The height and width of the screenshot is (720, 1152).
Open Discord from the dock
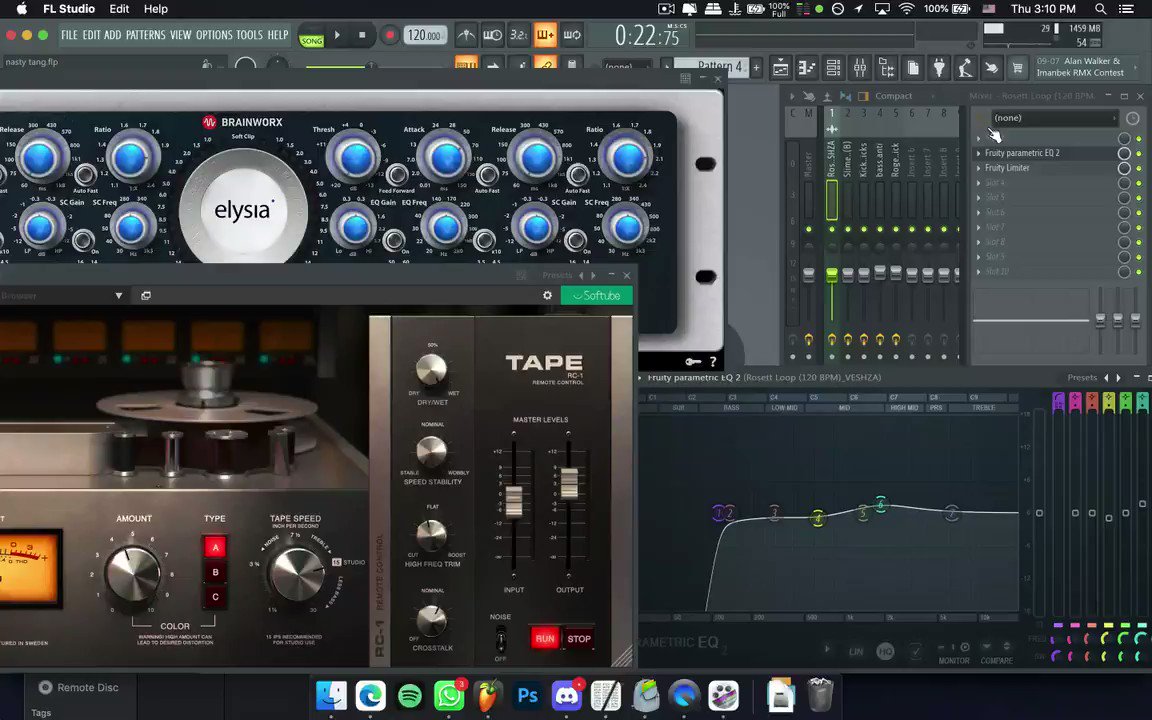click(567, 695)
